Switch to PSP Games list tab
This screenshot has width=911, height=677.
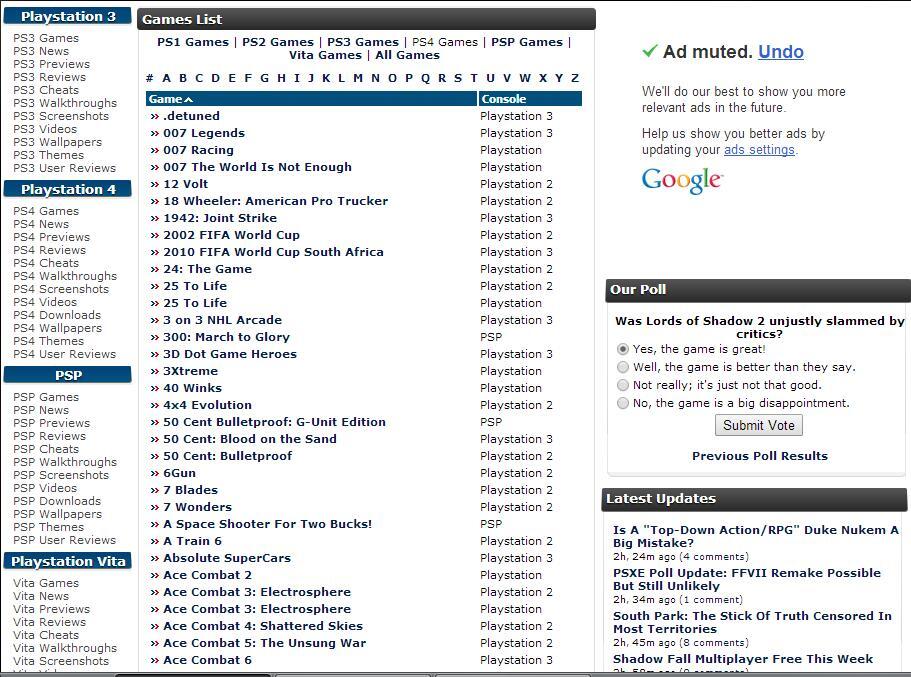coord(527,42)
